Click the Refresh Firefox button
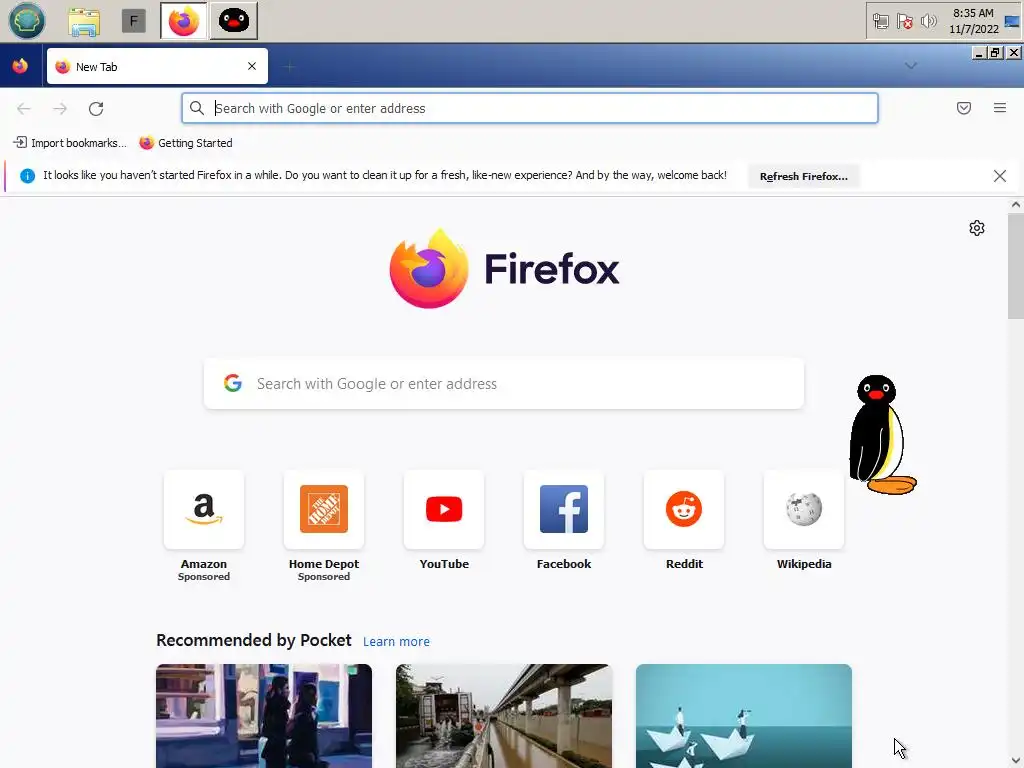This screenshot has width=1024, height=768. (x=804, y=176)
